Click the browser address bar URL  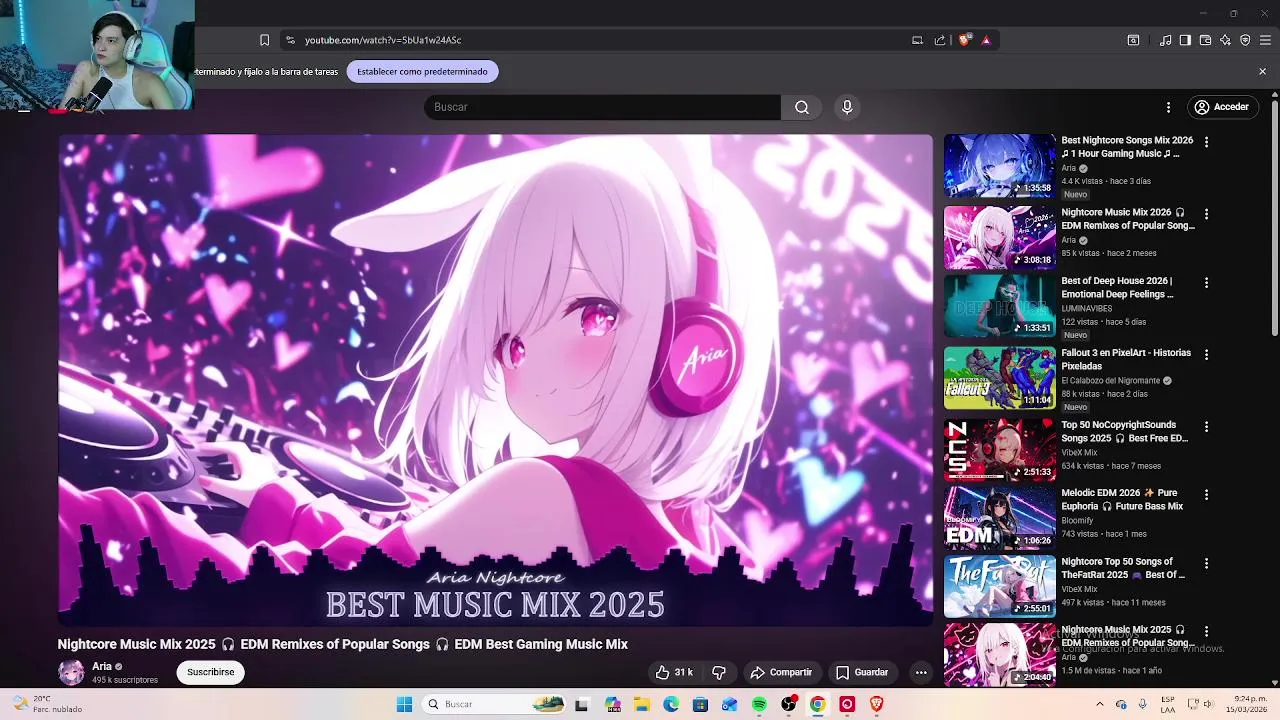[x=383, y=40]
